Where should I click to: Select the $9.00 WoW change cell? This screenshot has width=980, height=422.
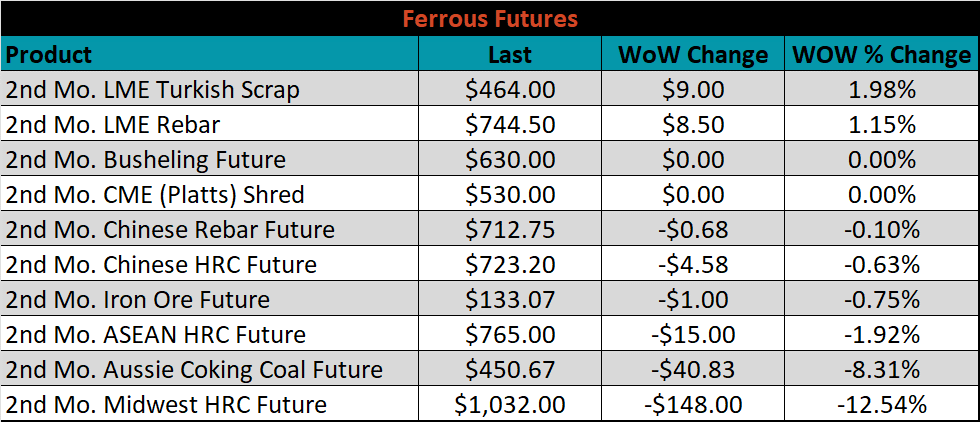[693, 89]
